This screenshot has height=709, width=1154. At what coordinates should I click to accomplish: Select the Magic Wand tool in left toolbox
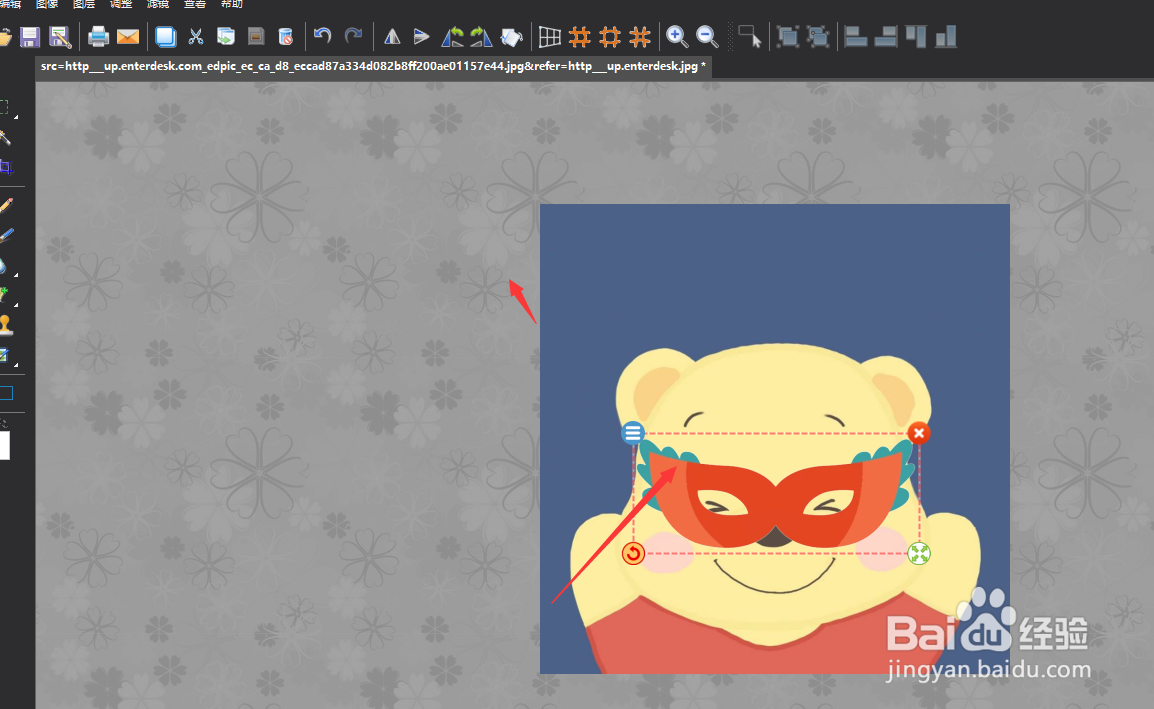pyautogui.click(x=5, y=137)
